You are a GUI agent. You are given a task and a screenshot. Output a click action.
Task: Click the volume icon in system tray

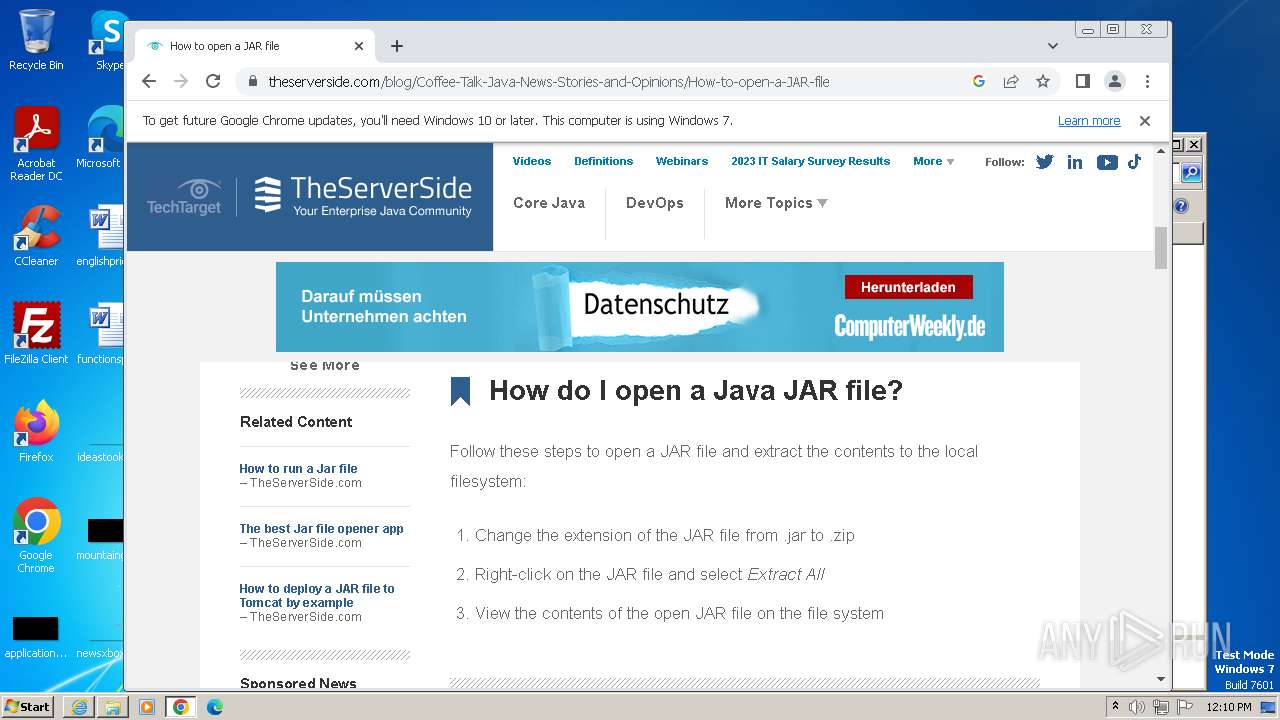1137,707
